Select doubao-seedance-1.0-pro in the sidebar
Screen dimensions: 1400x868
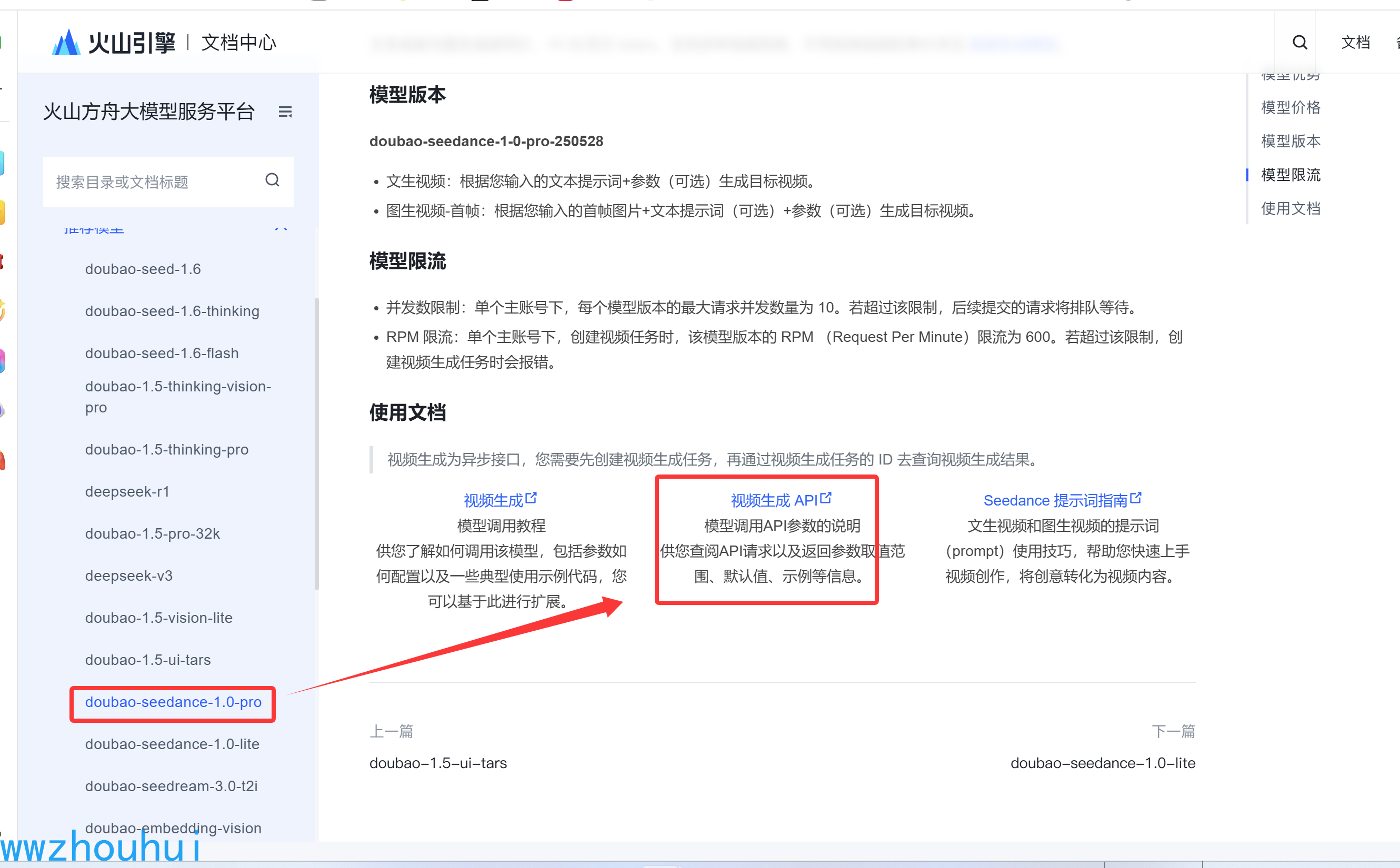(173, 702)
